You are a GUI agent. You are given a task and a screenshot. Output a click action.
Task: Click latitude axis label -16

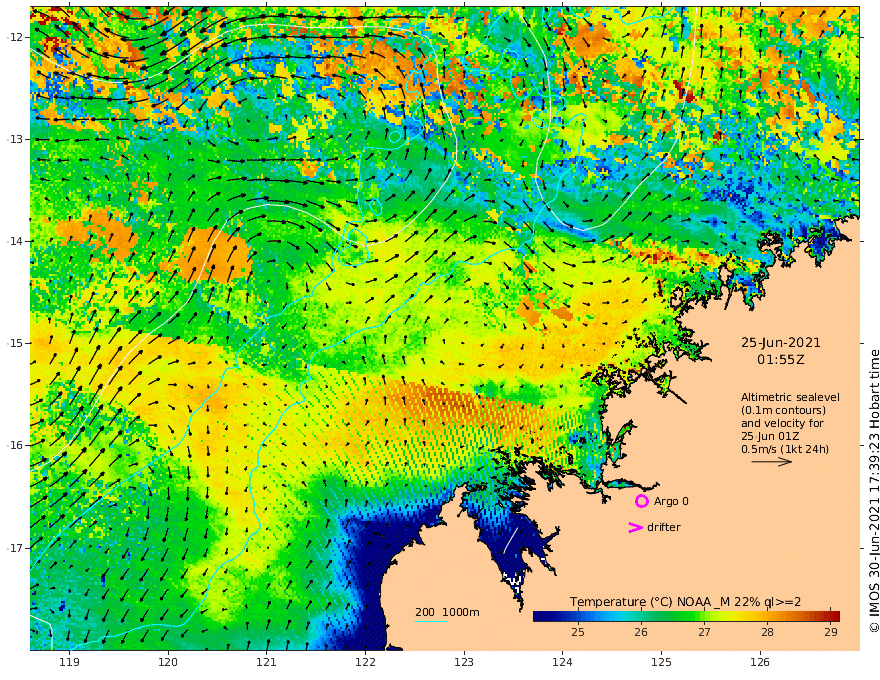pos(14,445)
